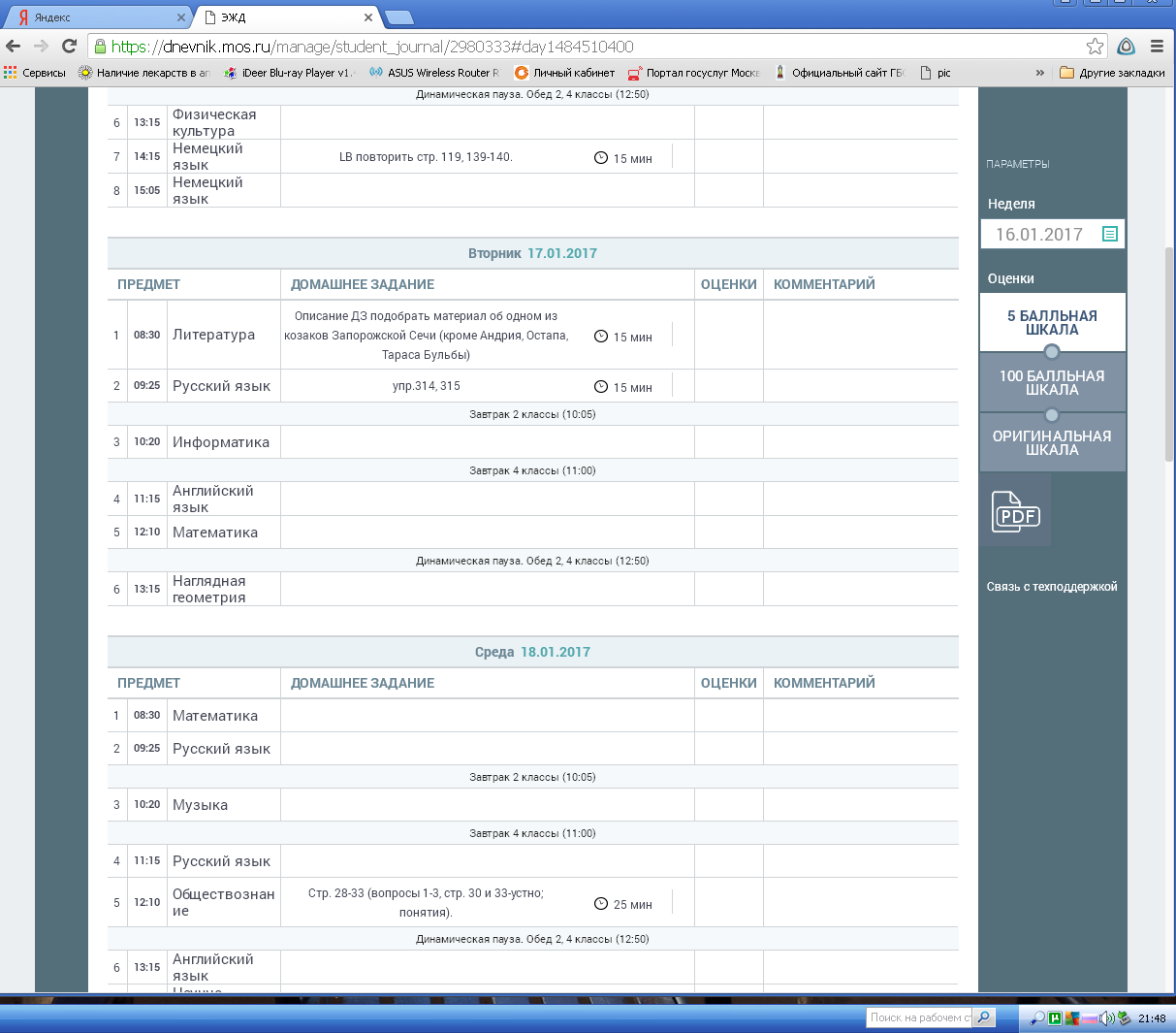1176x1033 pixels.
Task: Open the Chrome menu hamburger icon
Action: [1157, 47]
